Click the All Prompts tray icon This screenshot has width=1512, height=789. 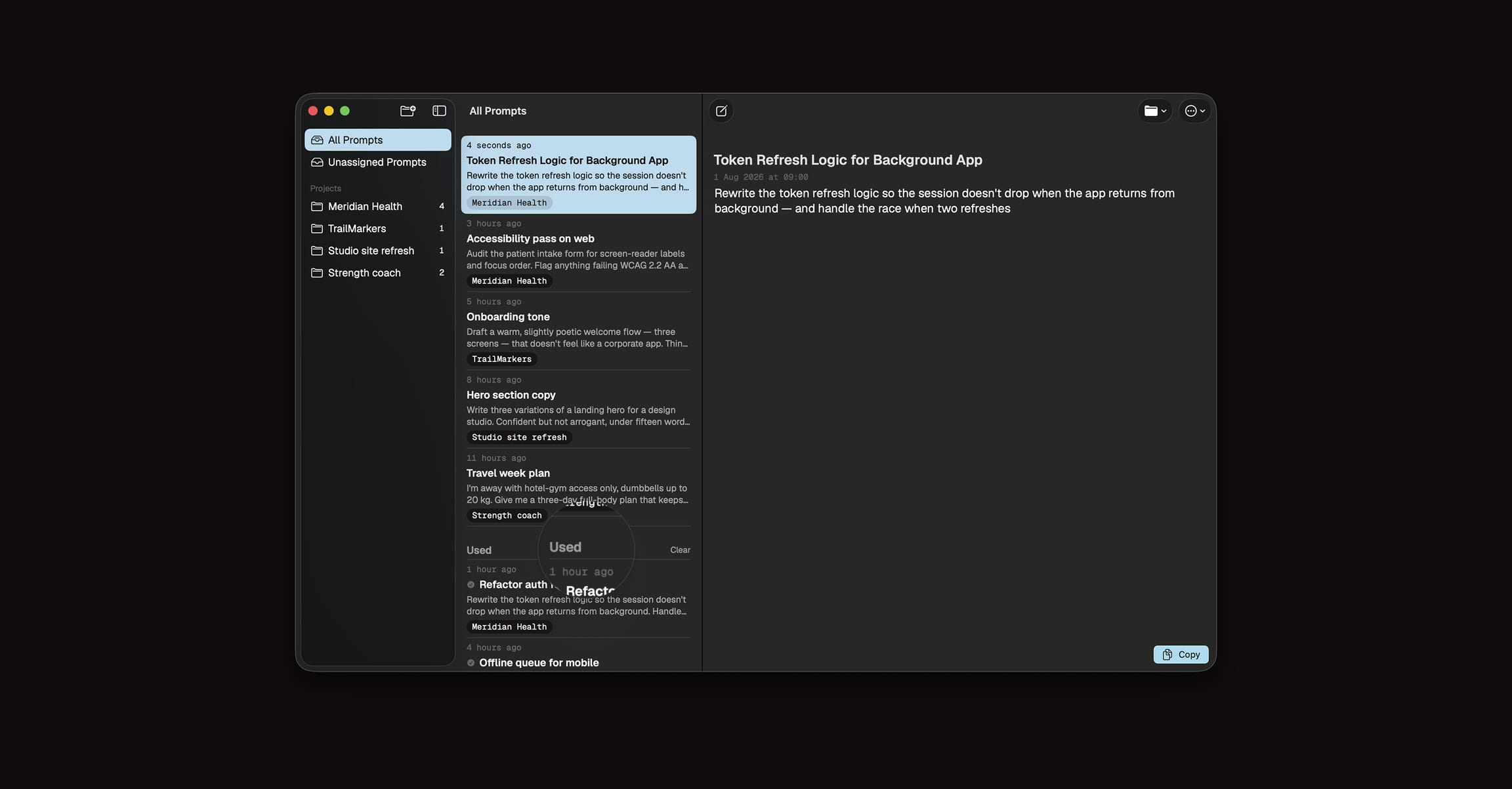pos(317,140)
